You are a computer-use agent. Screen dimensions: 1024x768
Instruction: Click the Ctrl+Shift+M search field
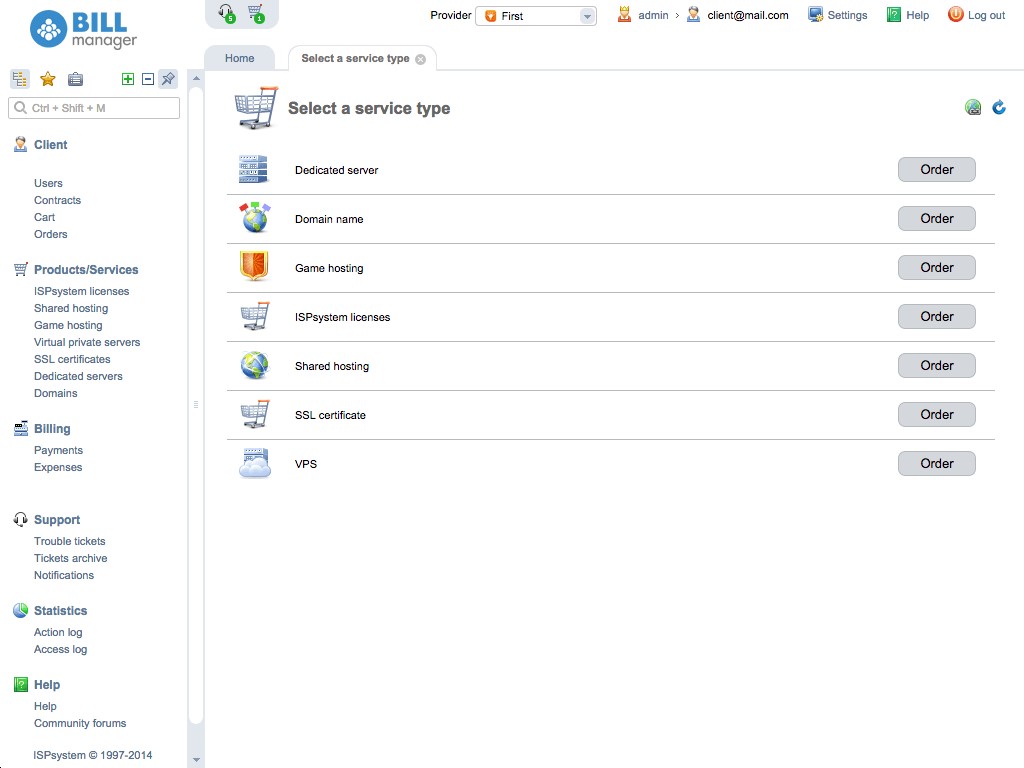coord(93,107)
